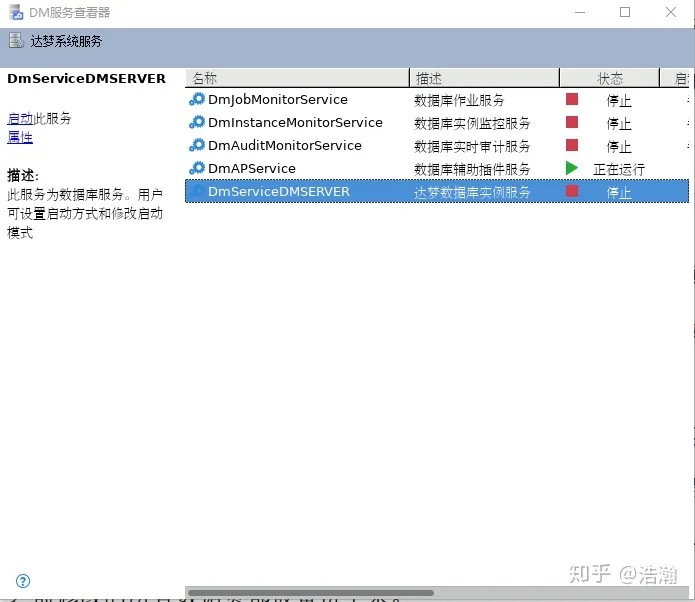Viewport: 695px width, 602px height.
Task: Click the 停止 status of DmServiceDMSERVER
Action: click(619, 193)
